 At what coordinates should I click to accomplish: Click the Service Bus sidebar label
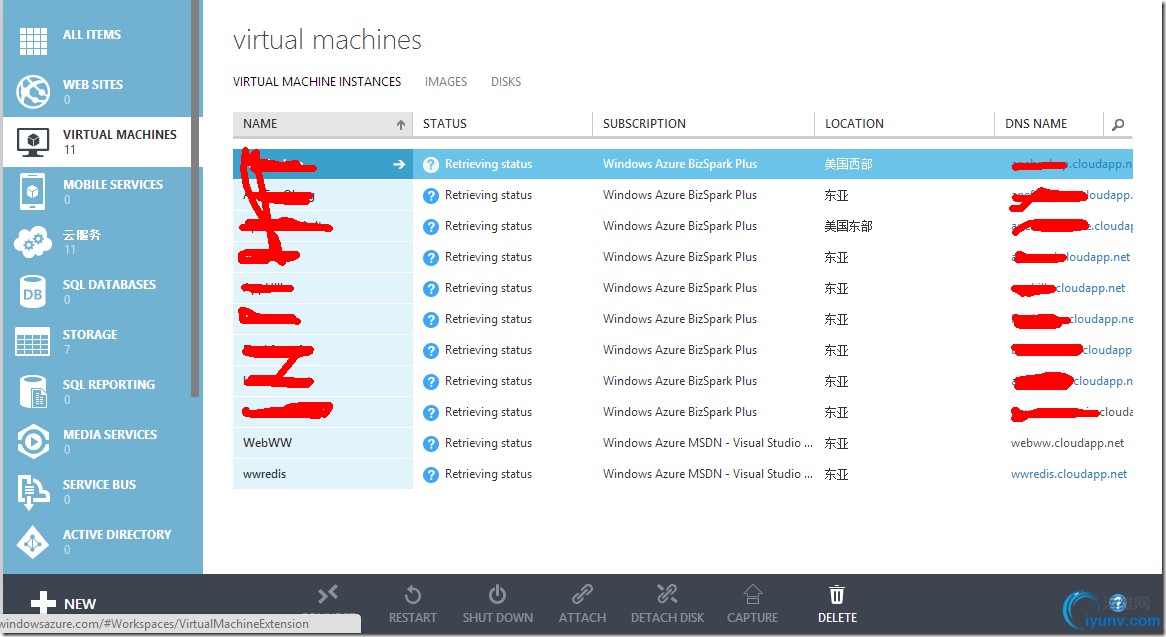coord(100,485)
